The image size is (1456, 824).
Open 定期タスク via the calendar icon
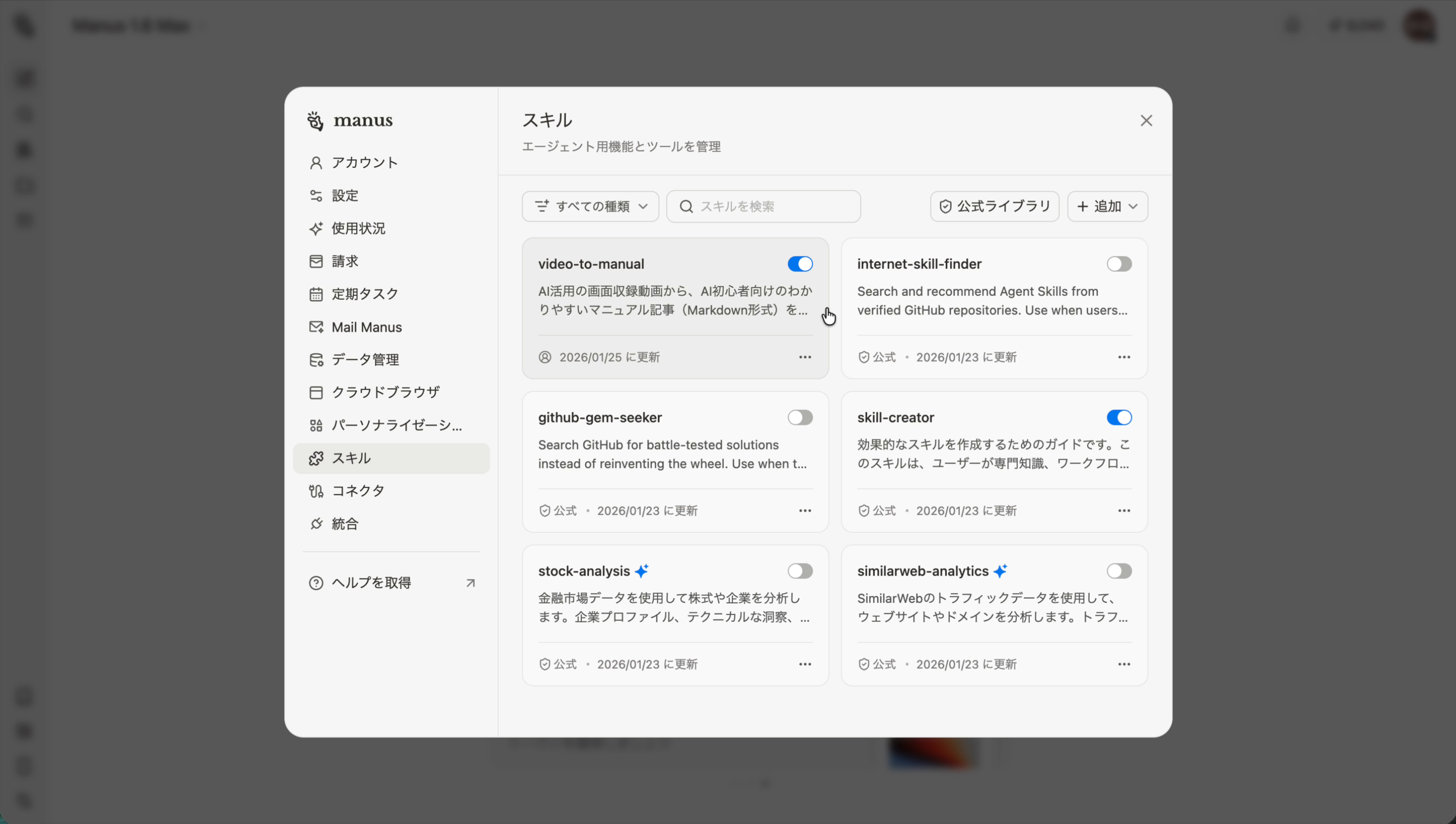coord(316,294)
